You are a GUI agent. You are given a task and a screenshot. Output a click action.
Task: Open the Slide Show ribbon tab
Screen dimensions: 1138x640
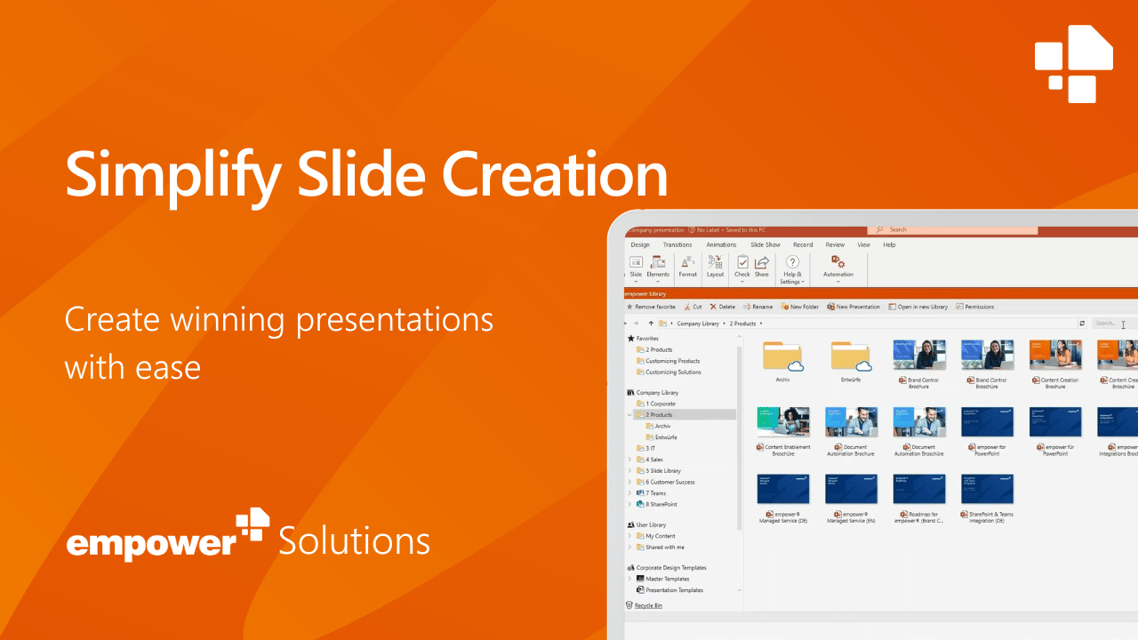[x=765, y=245]
